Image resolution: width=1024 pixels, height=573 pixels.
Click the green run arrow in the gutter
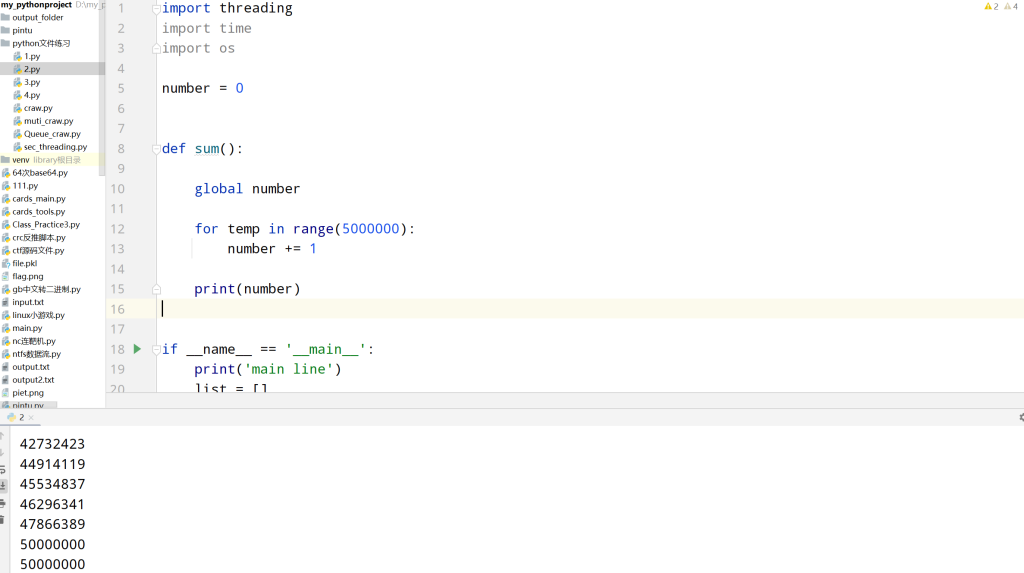(x=138, y=349)
